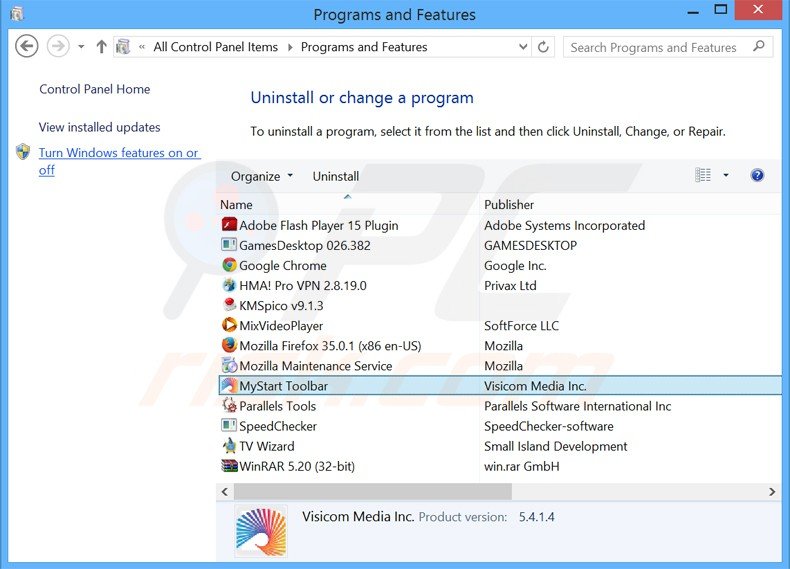The width and height of the screenshot is (790, 569).
Task: Click the KMSpico red button icon
Action: tap(229, 305)
